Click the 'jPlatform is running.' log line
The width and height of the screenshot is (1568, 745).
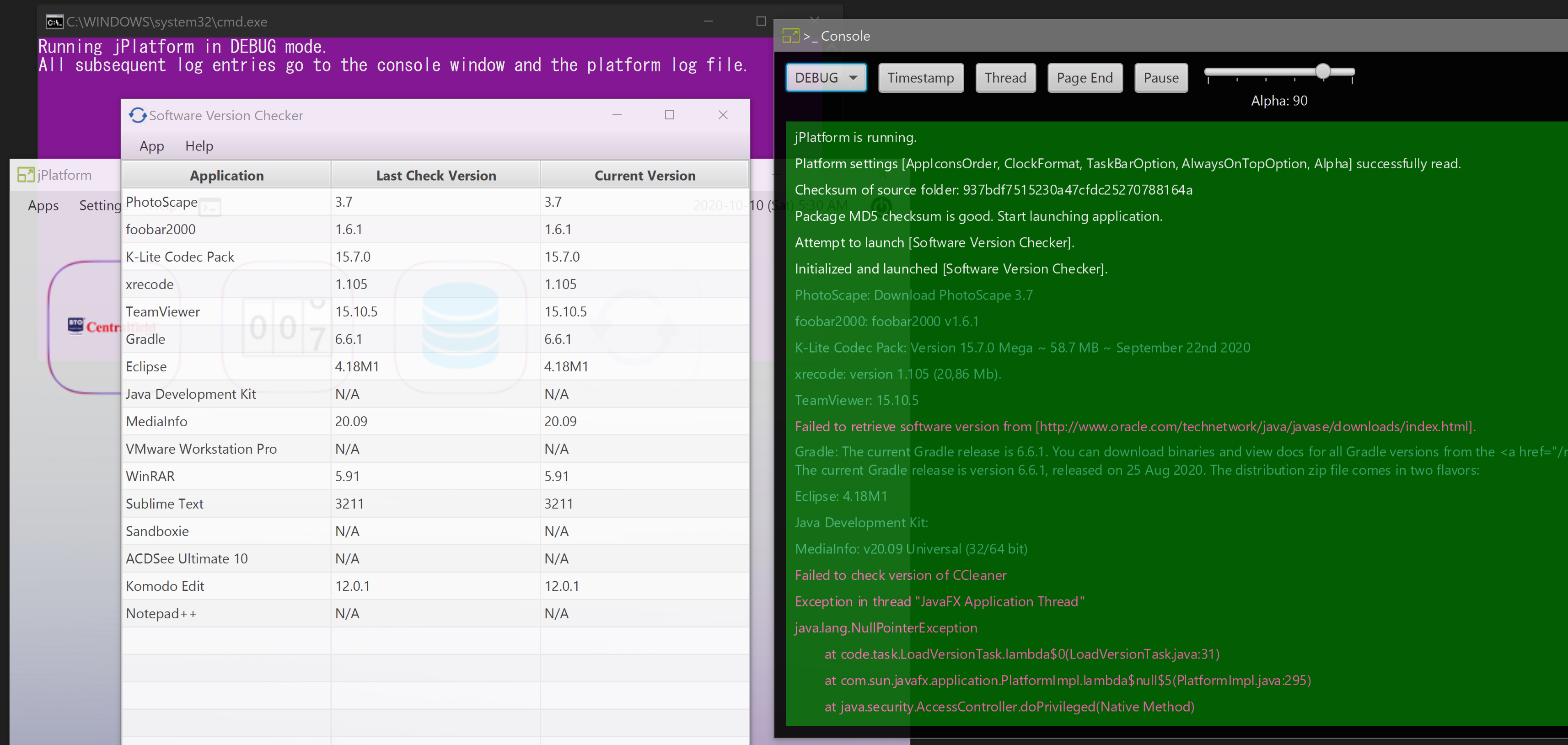(855, 138)
